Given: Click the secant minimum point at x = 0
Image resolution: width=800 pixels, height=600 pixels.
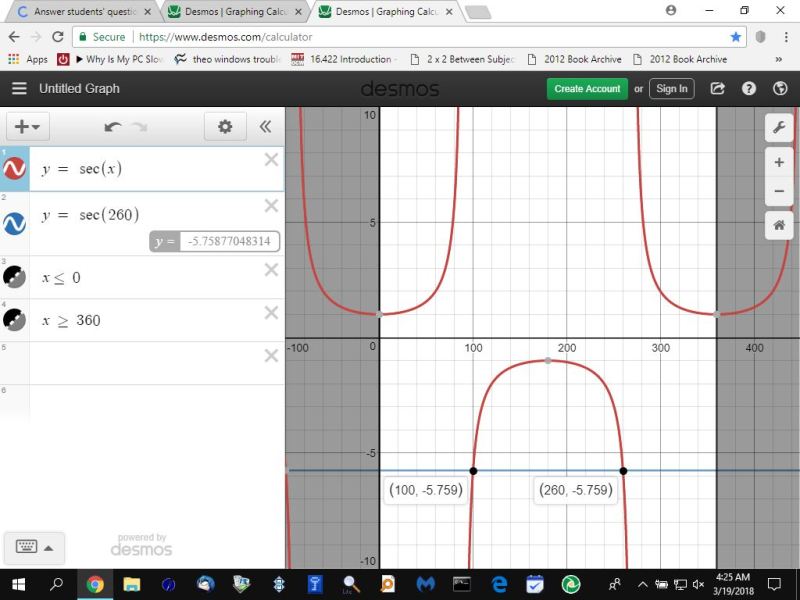Looking at the screenshot, I should point(379,314).
